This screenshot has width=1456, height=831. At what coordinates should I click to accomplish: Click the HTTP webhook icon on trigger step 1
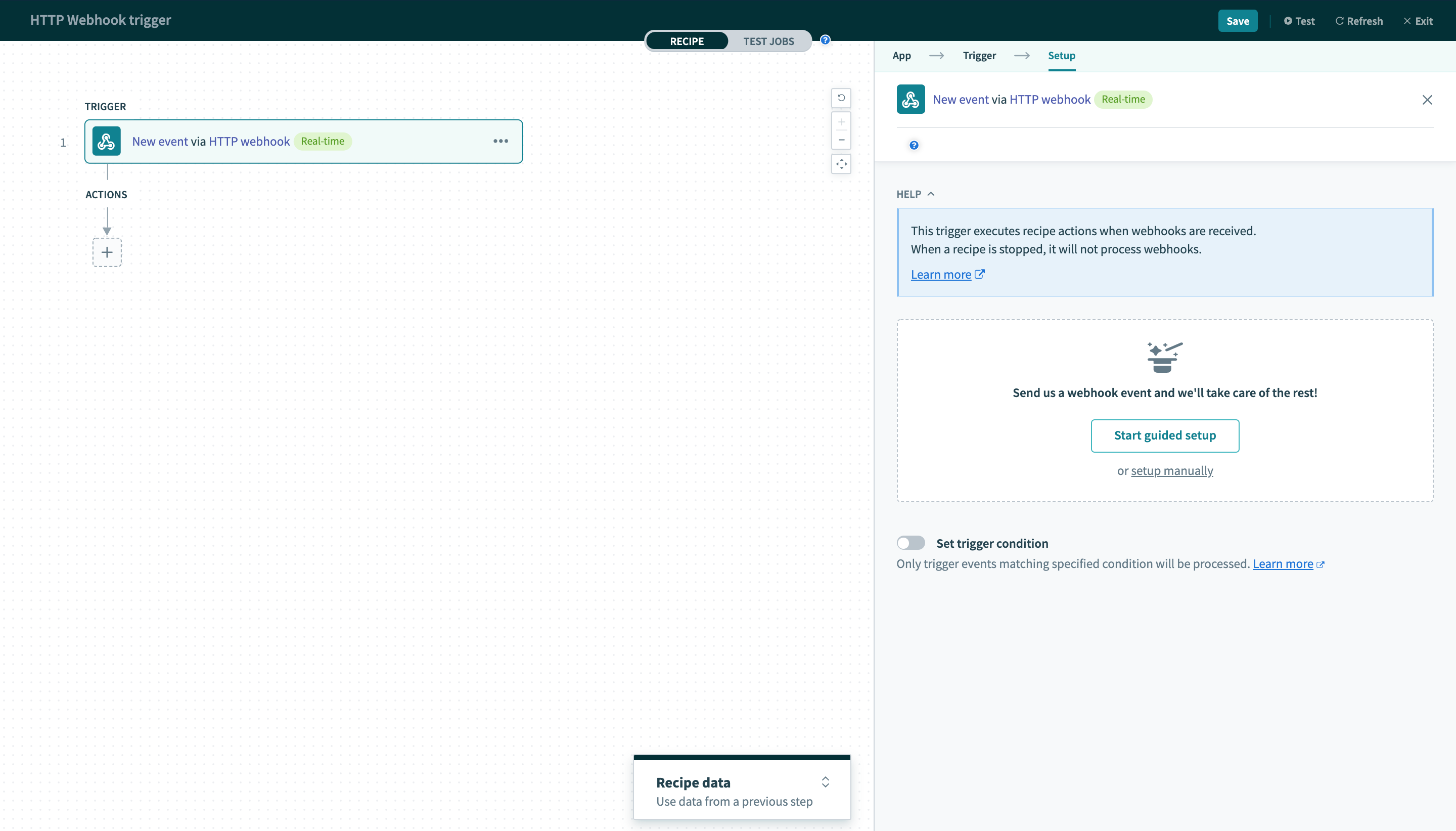tap(107, 141)
